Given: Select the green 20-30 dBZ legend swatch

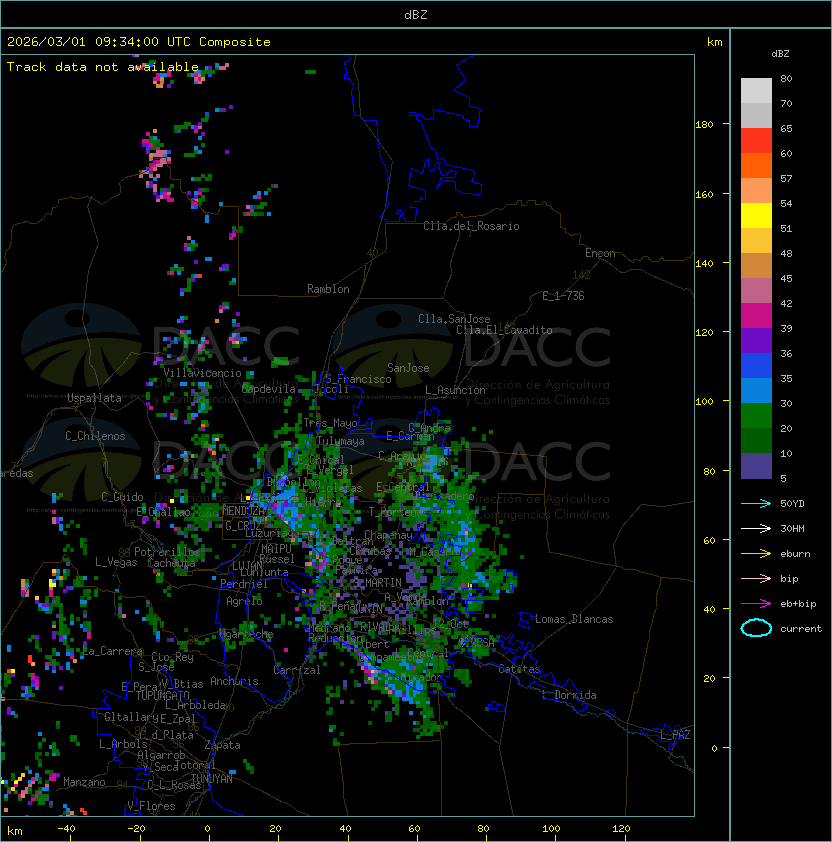Looking at the screenshot, I should click(756, 416).
